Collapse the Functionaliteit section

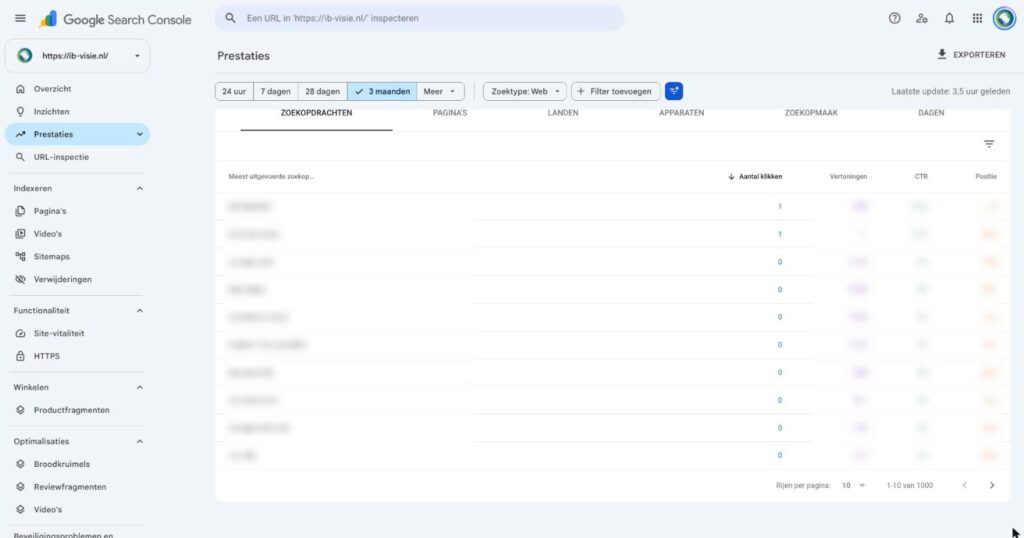(x=139, y=311)
